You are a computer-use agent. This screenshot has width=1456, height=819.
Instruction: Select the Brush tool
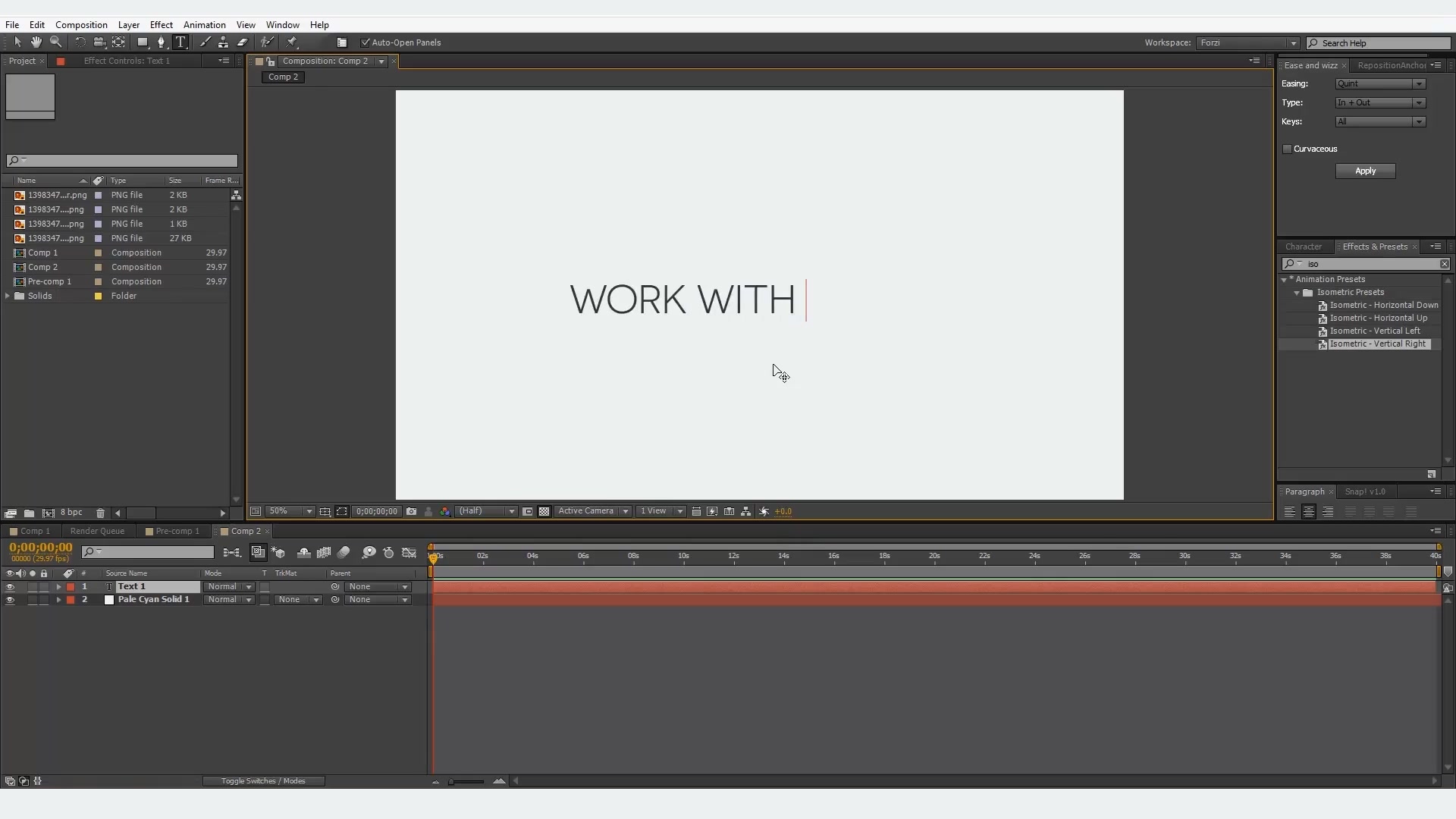tap(205, 42)
